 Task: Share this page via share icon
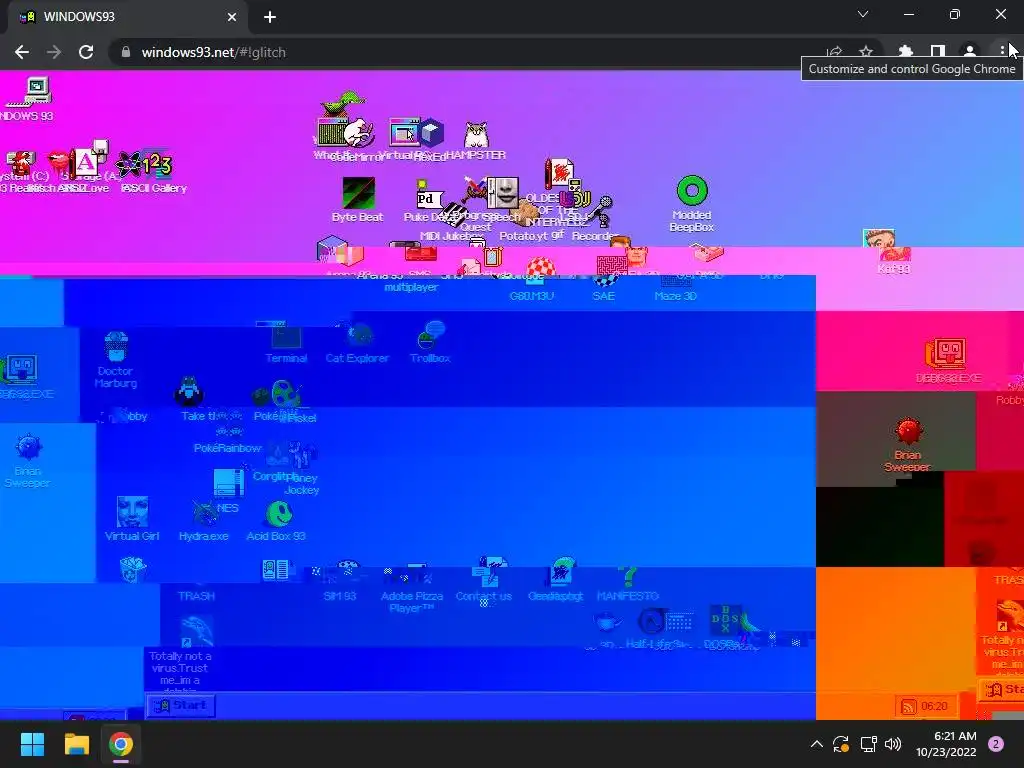pos(834,52)
